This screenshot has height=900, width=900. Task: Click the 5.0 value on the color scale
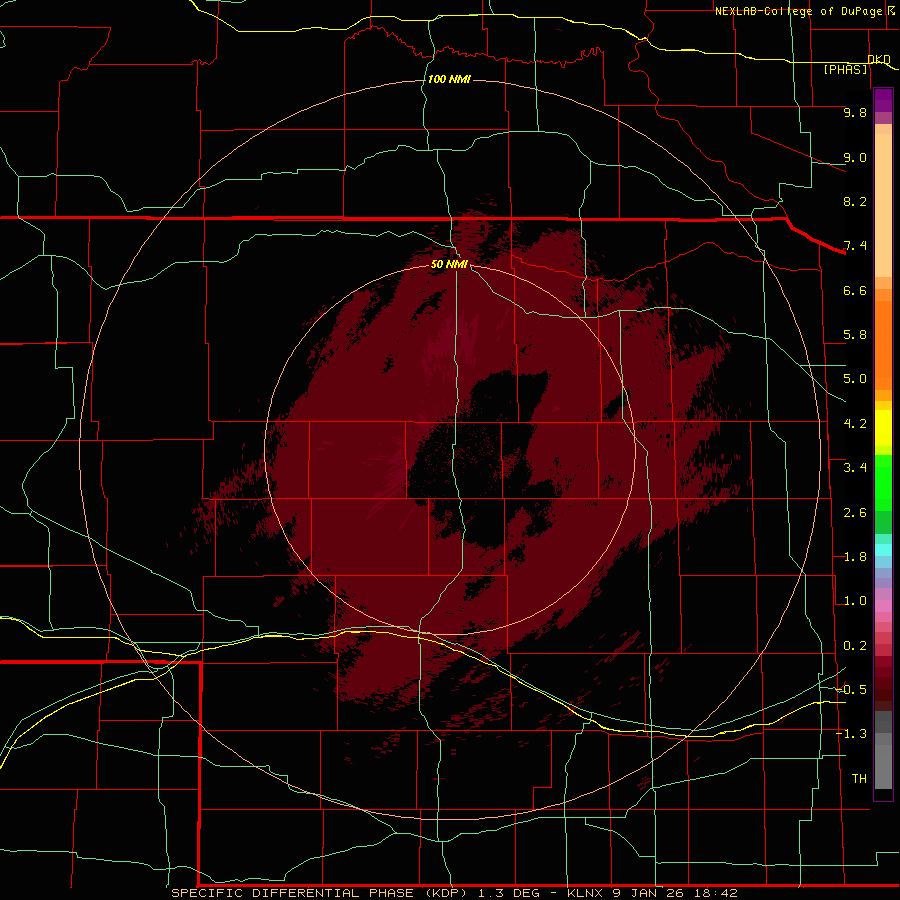pos(855,379)
